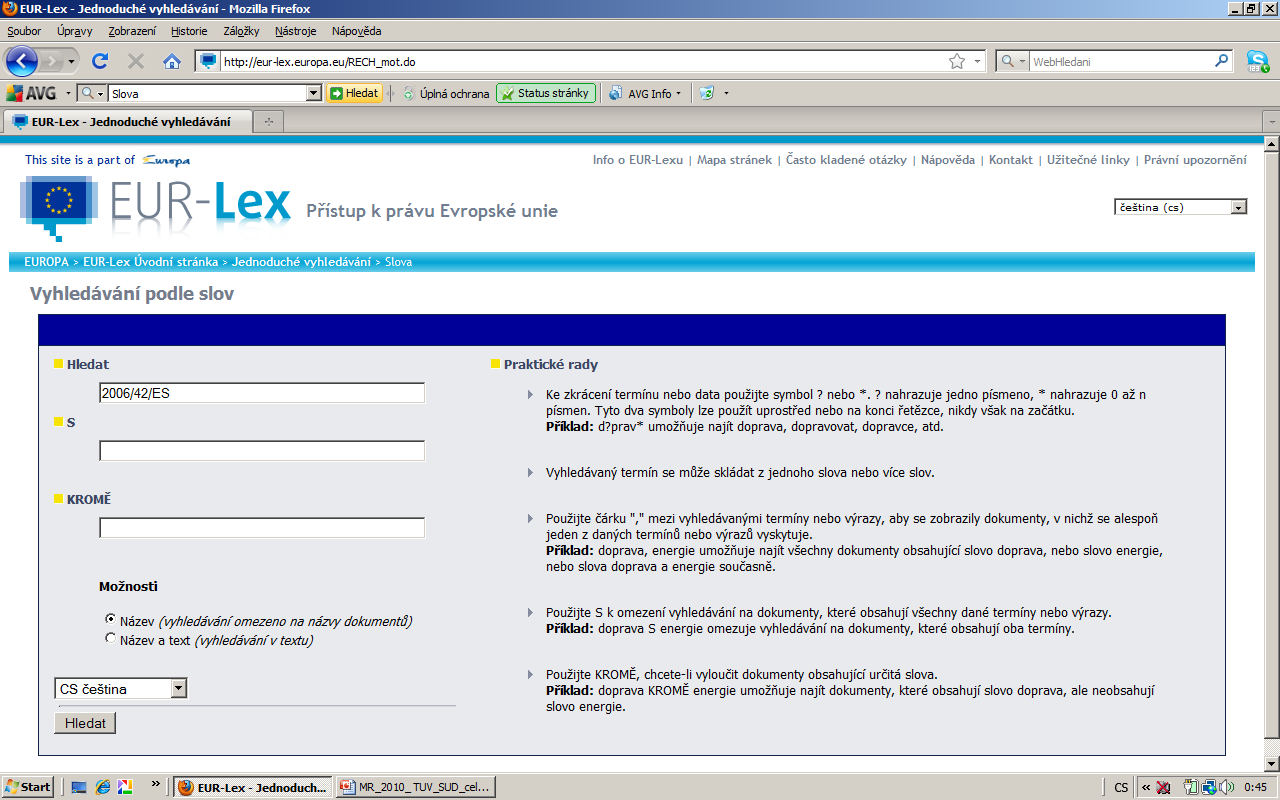Click the Skype icon in the navigation bar
Screen dimensions: 1280x800
pos(1258,61)
